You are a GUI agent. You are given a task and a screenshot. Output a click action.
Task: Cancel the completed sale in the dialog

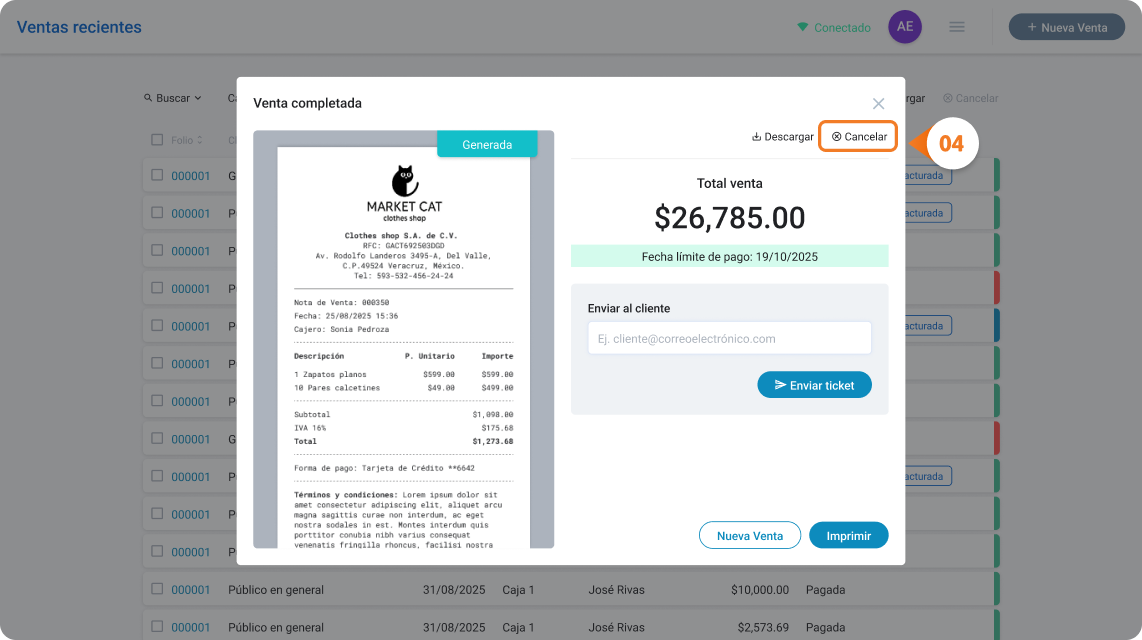pos(859,137)
